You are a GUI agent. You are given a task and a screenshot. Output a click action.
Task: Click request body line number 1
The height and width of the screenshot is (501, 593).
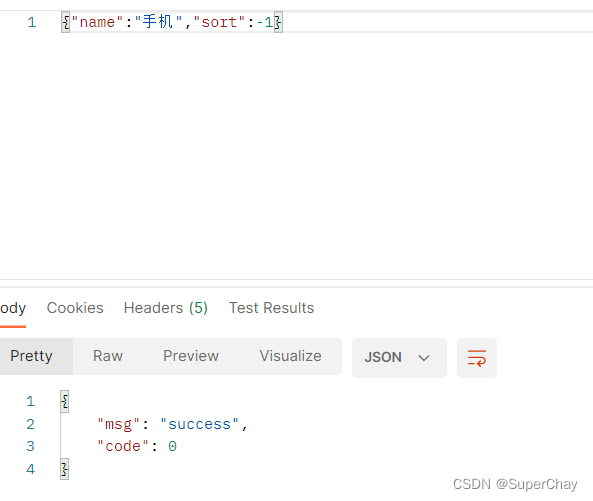click(32, 22)
